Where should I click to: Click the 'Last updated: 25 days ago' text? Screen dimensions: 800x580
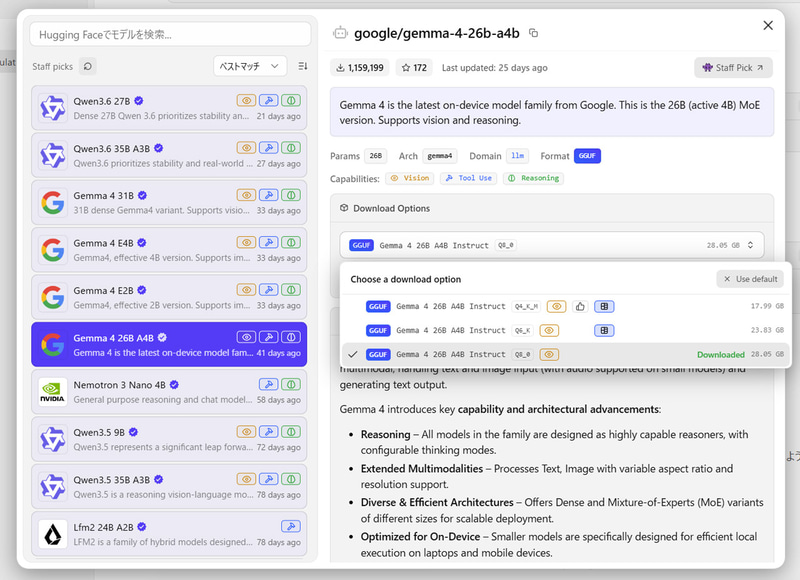[x=494, y=68]
